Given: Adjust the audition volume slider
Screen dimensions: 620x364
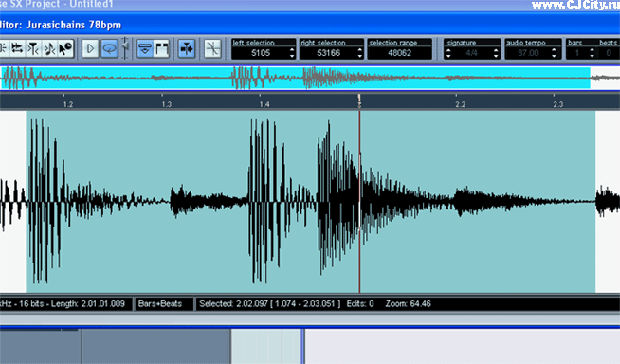Looking at the screenshot, I should (x=125, y=48).
